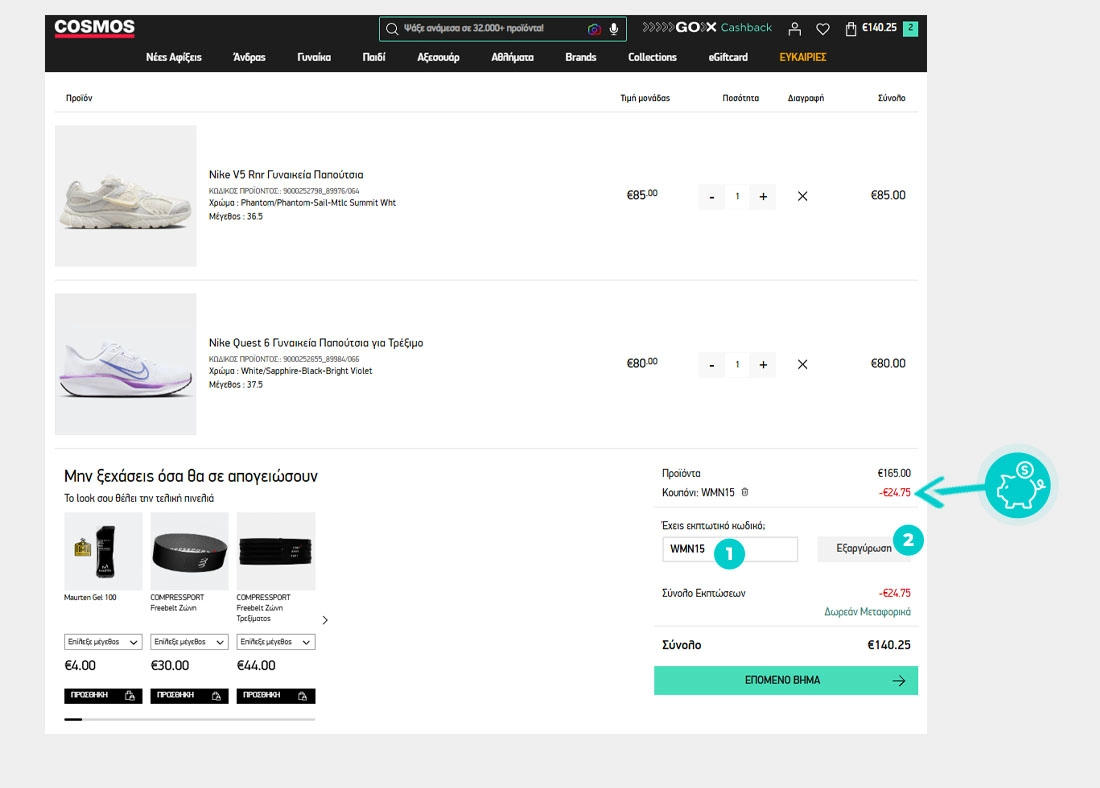
Task: Click Nike Quest 6 product title
Action: (x=316, y=343)
